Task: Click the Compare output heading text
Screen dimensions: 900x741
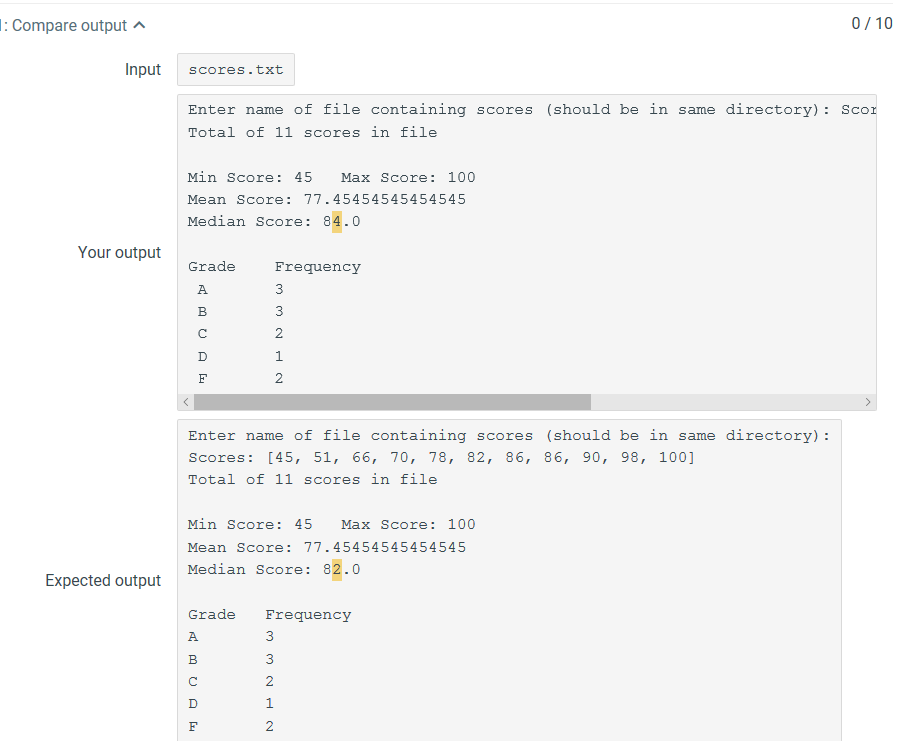Action: (69, 25)
